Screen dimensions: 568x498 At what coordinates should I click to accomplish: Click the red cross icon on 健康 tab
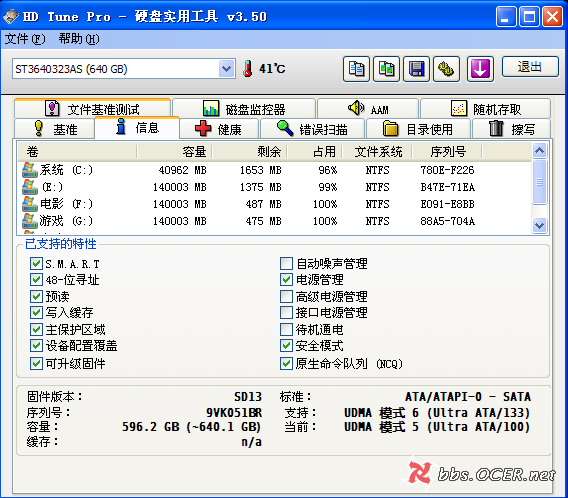tap(203, 129)
